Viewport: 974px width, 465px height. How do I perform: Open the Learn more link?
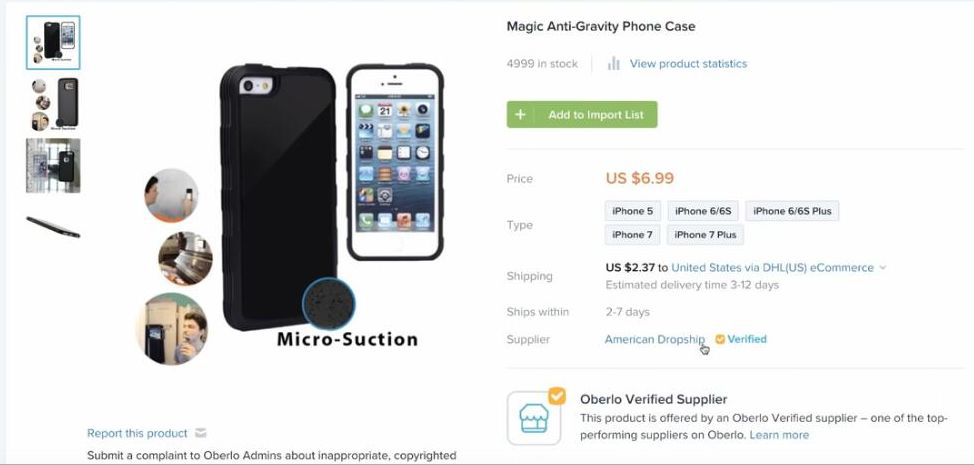779,435
